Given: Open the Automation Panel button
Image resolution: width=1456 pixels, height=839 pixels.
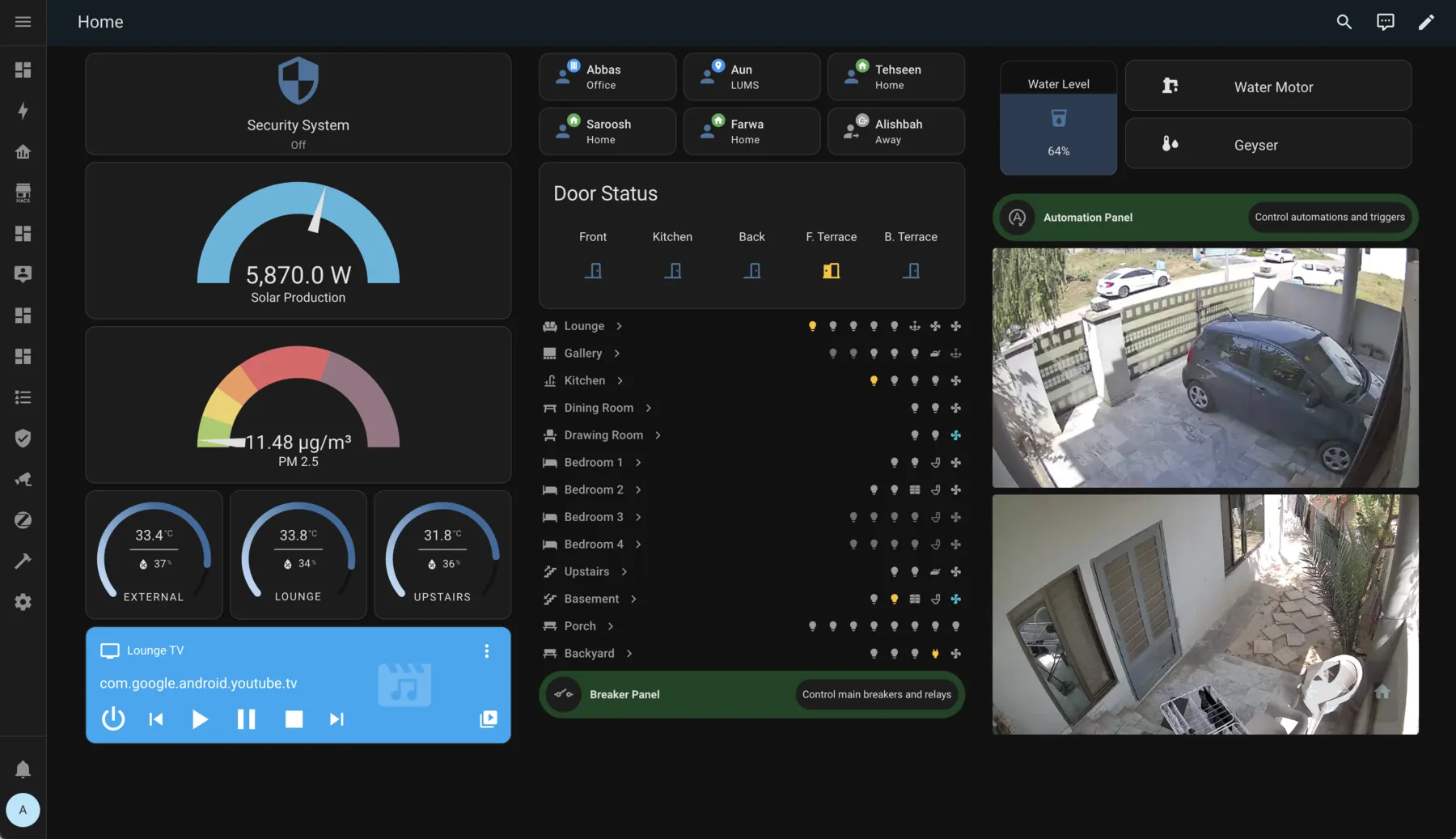Looking at the screenshot, I should click(x=1205, y=217).
